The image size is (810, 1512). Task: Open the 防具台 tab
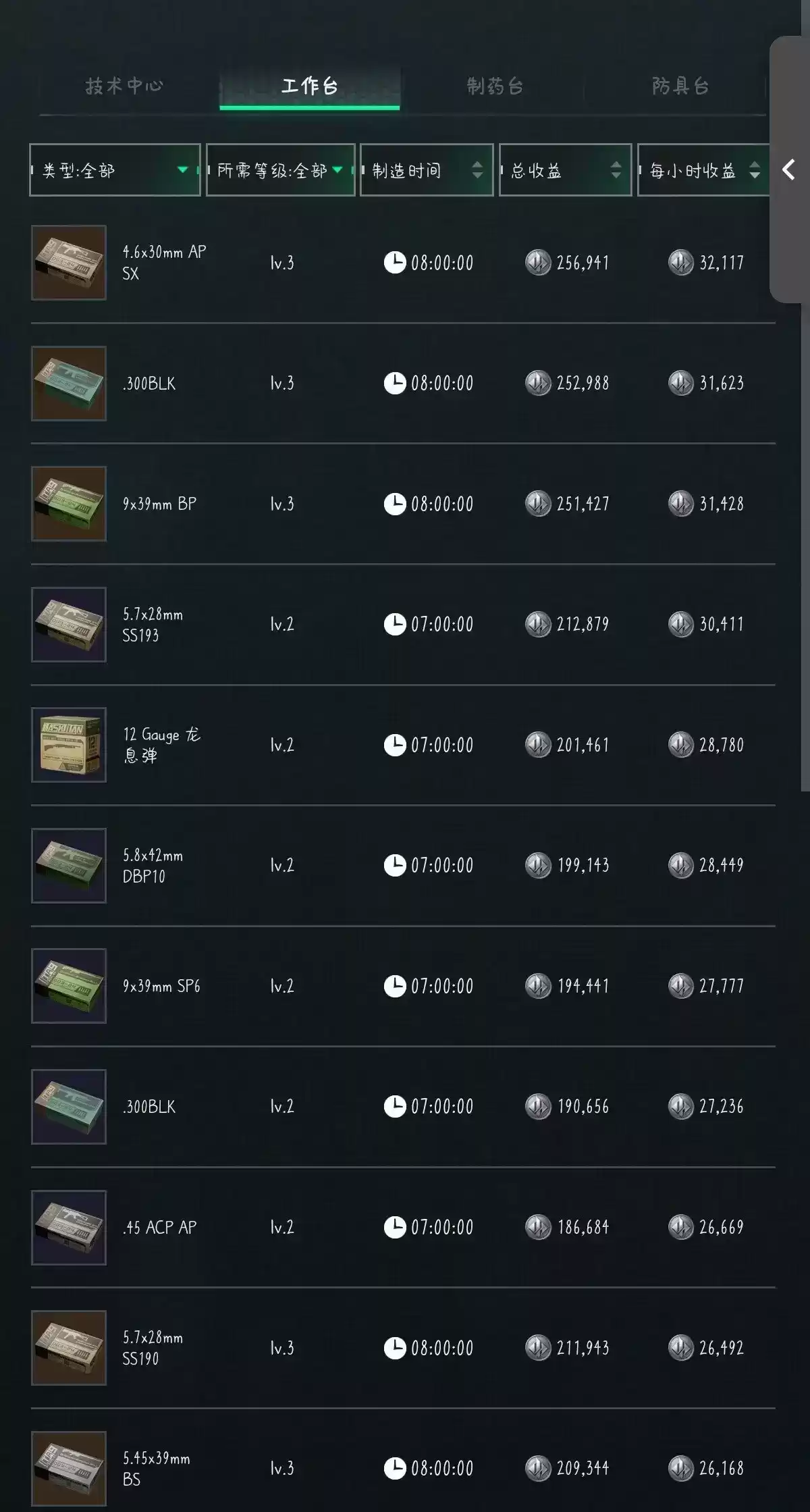pos(680,86)
